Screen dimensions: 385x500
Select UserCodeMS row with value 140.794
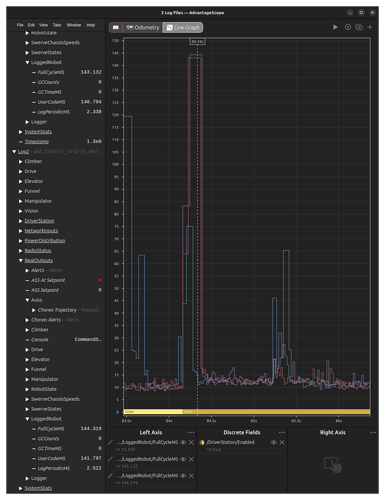tap(67, 102)
